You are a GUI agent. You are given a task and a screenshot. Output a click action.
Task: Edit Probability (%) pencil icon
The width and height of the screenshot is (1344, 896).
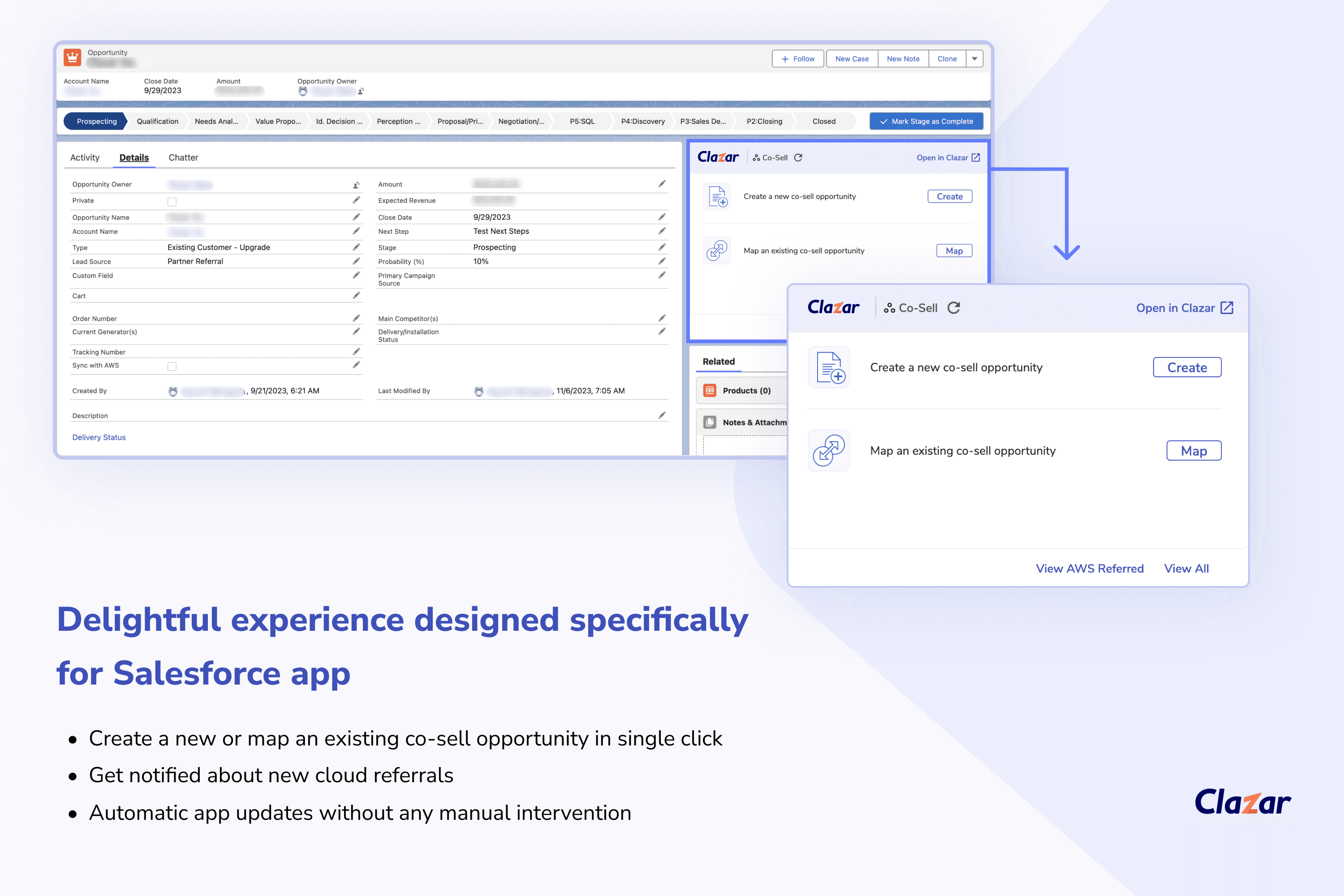point(662,261)
